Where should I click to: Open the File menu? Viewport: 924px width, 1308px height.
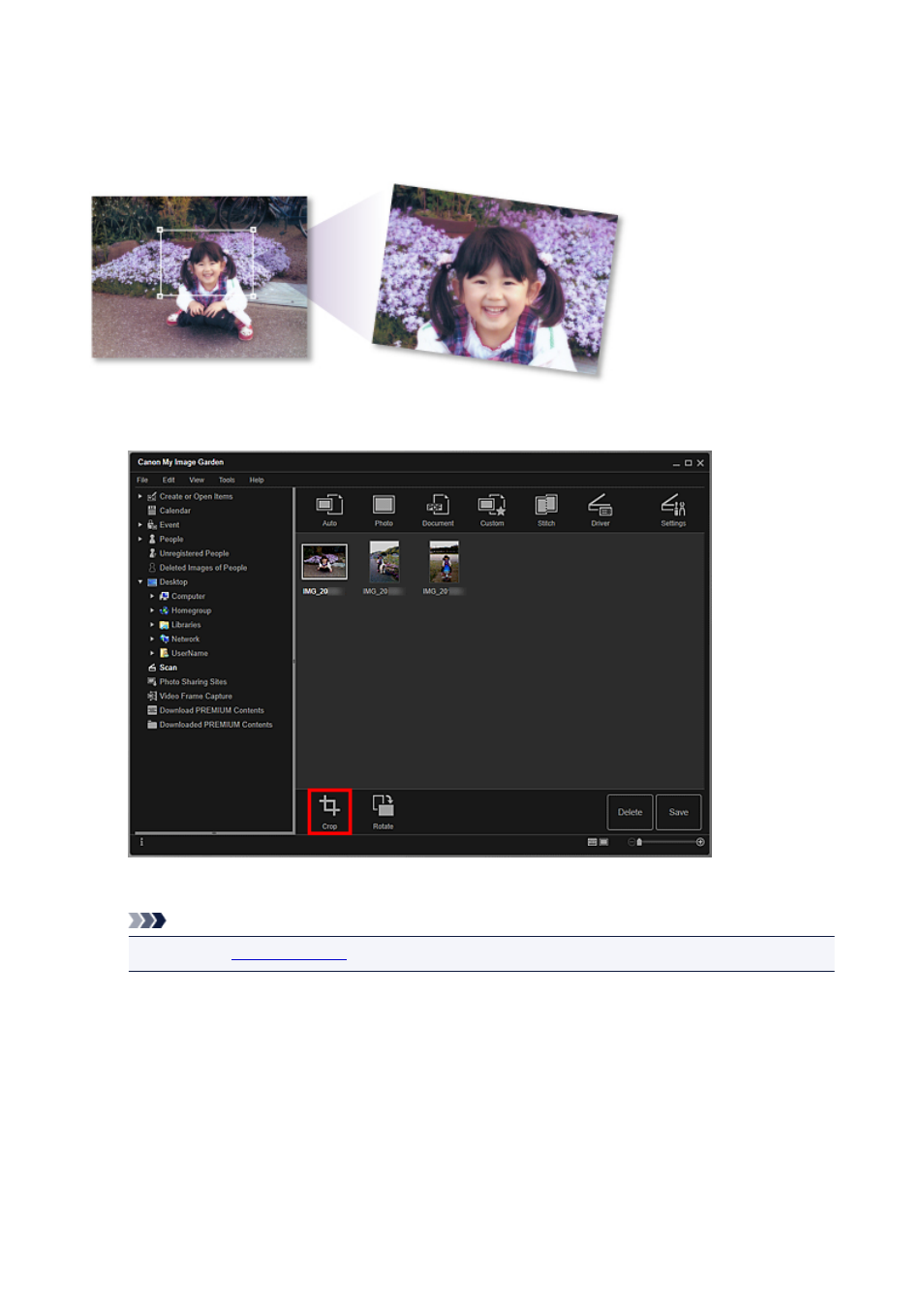pyautogui.click(x=142, y=480)
